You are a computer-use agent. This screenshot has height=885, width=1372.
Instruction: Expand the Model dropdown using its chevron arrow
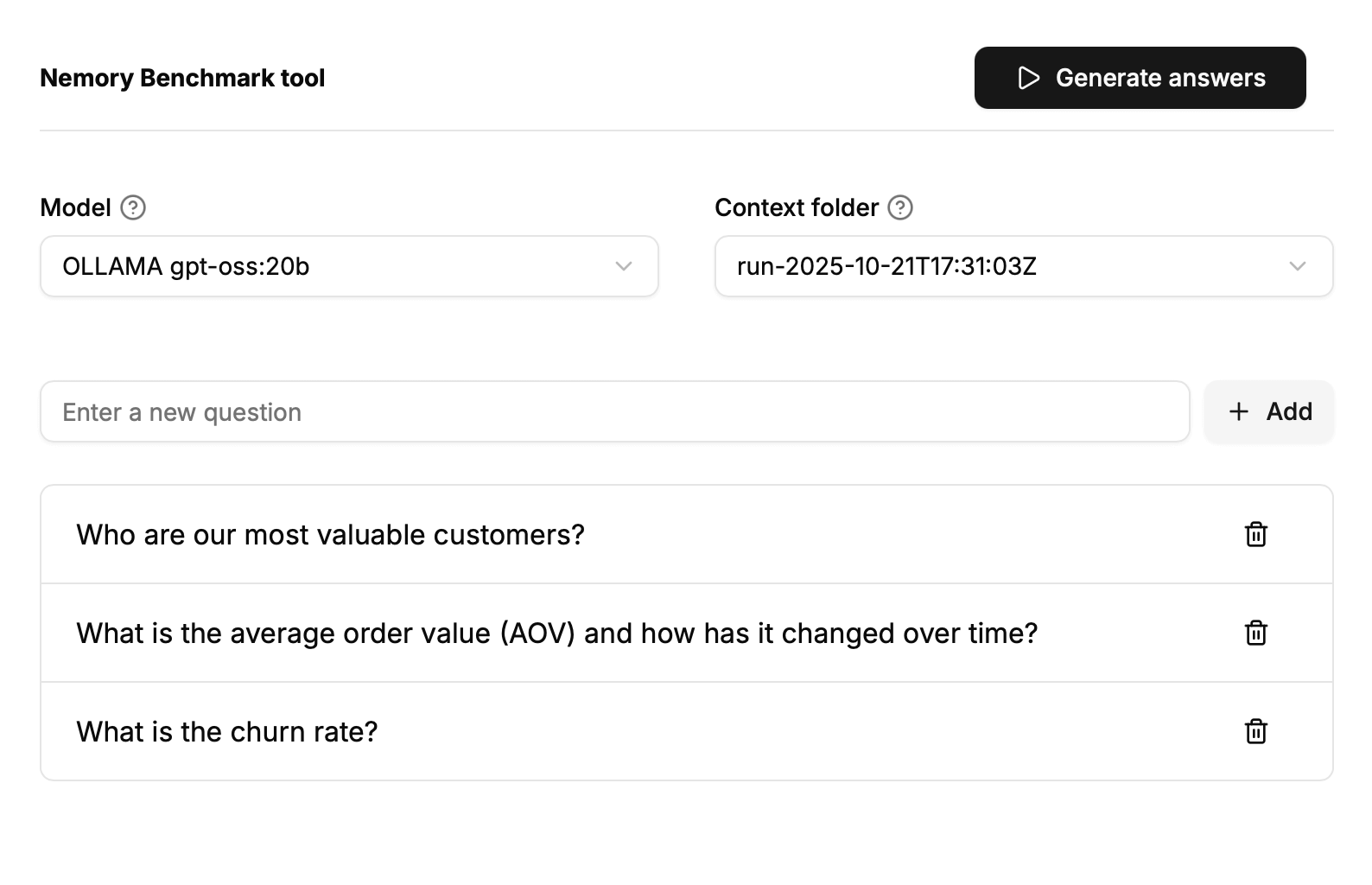pyautogui.click(x=624, y=266)
